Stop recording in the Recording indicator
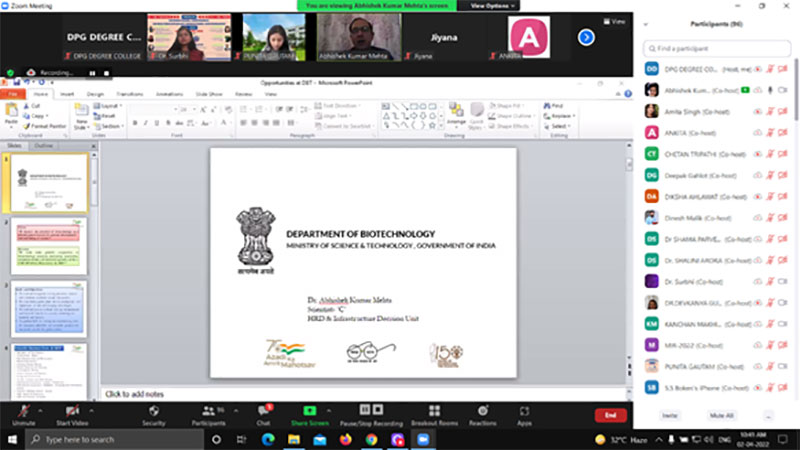 pos(106,73)
